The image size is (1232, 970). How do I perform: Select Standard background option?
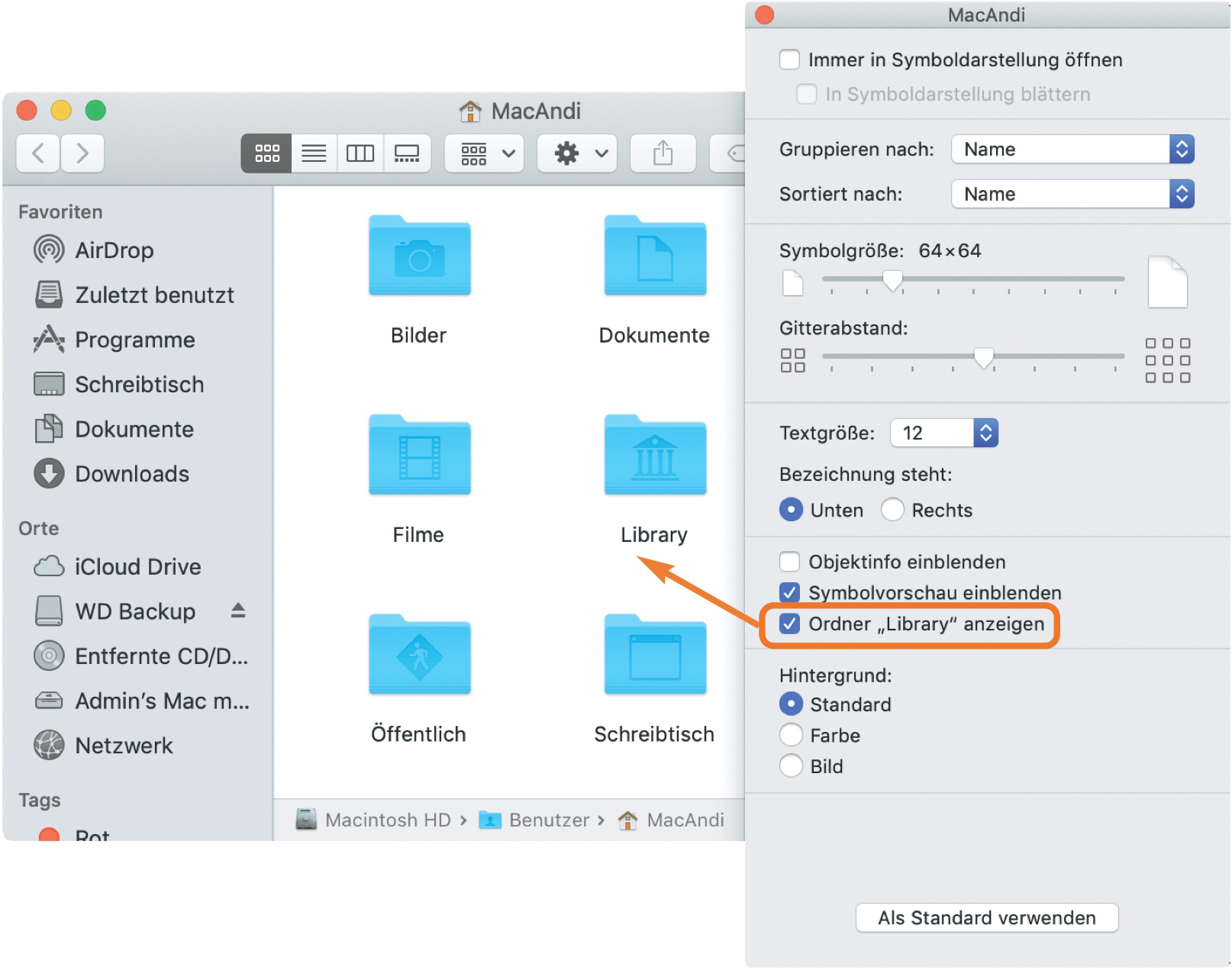(x=791, y=704)
